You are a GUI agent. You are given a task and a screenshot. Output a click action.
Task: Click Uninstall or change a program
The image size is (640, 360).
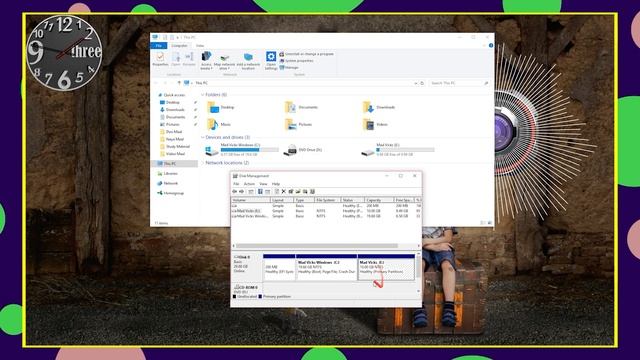click(306, 54)
